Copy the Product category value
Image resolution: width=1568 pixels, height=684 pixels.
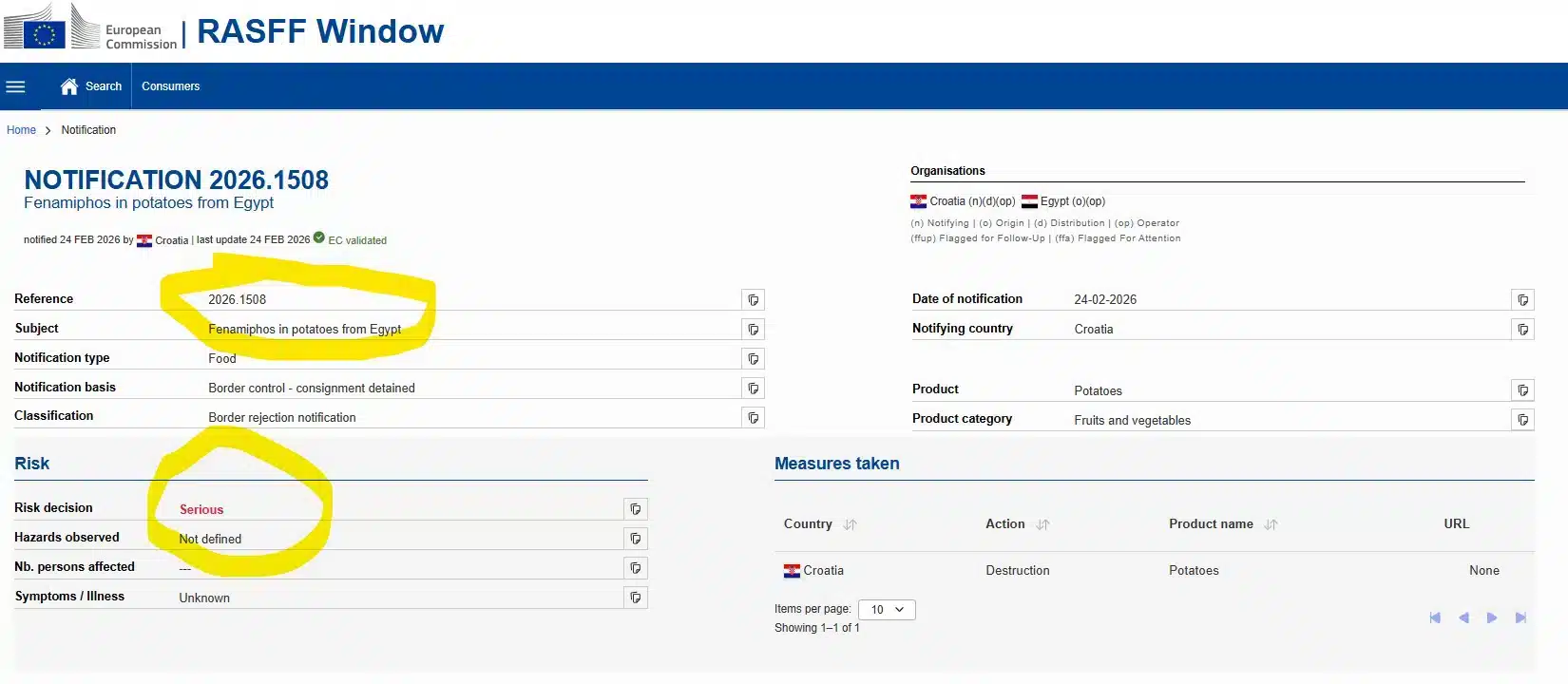(1522, 420)
